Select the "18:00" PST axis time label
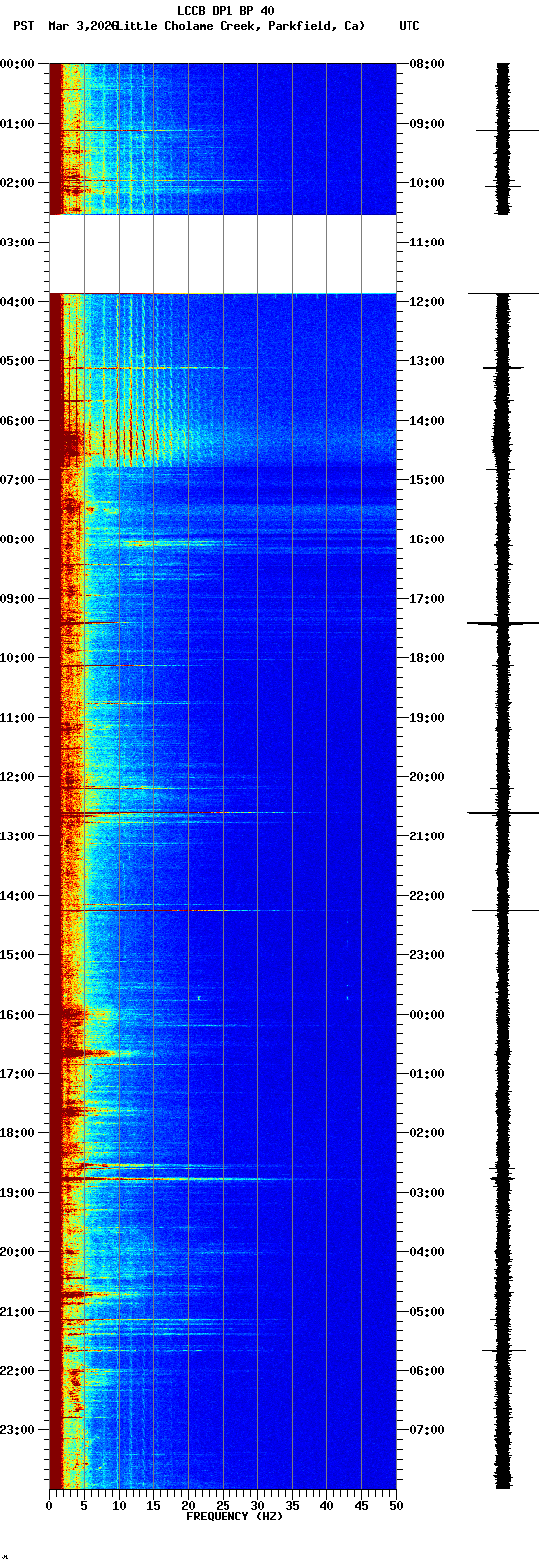 [17, 1133]
